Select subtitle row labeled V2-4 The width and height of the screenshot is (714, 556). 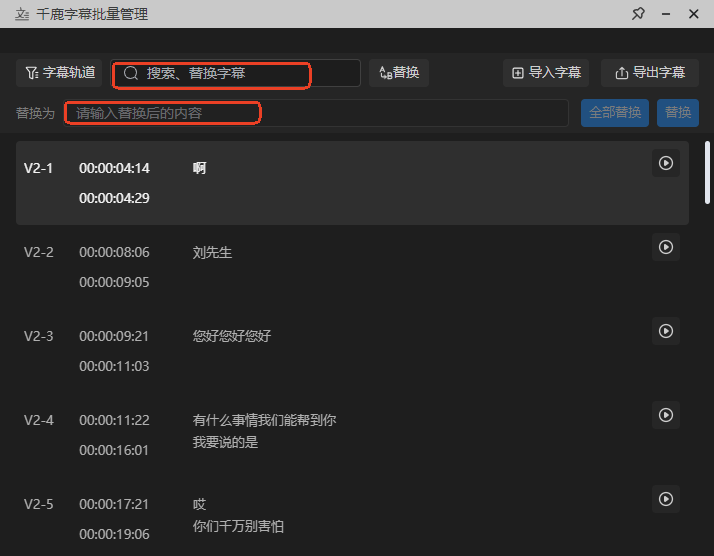click(39, 420)
